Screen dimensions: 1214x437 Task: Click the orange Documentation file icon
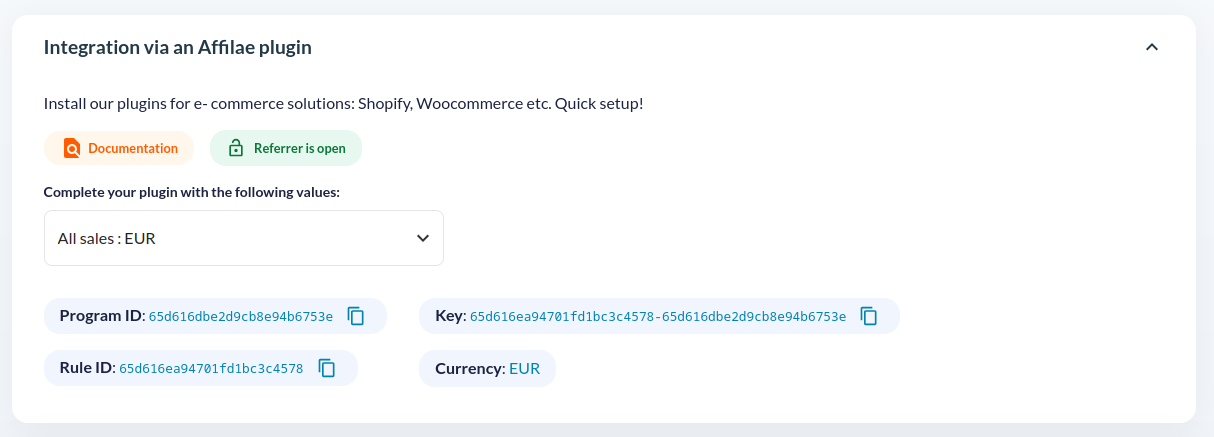pos(72,148)
